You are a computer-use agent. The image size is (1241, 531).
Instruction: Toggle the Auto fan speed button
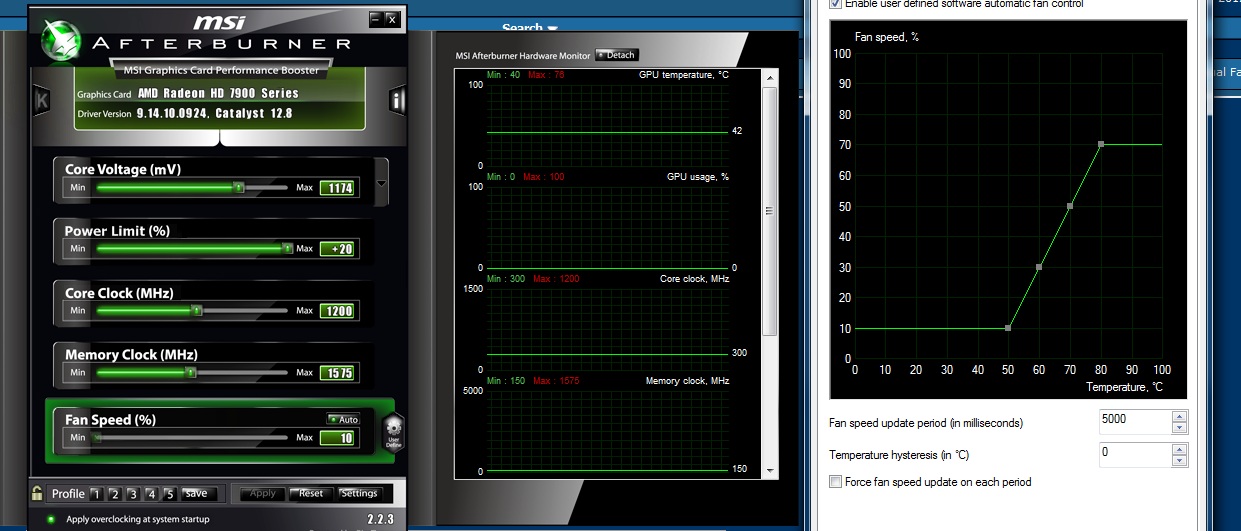tap(342, 420)
